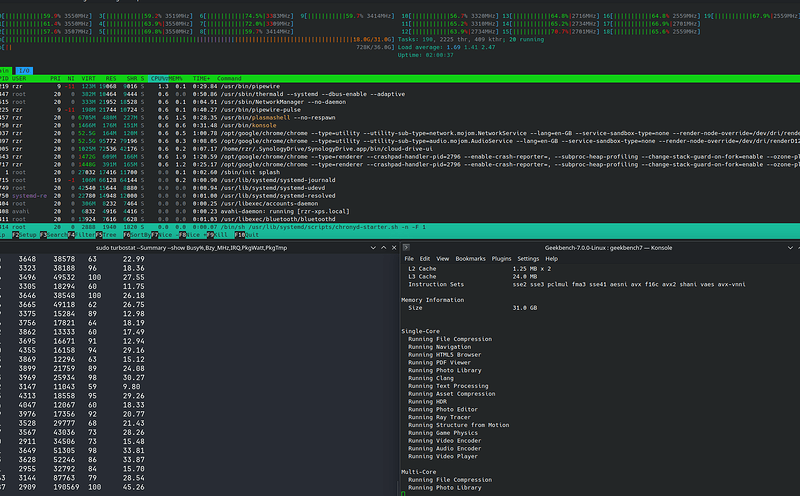Screen dimensions: 800x496
Task: Sort htop by USER column header
Action: (19, 79)
